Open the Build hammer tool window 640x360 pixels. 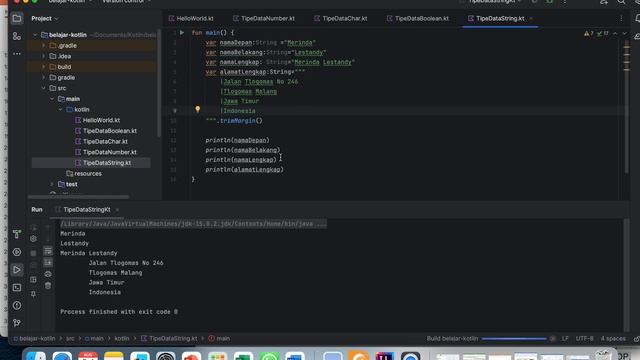point(17,234)
